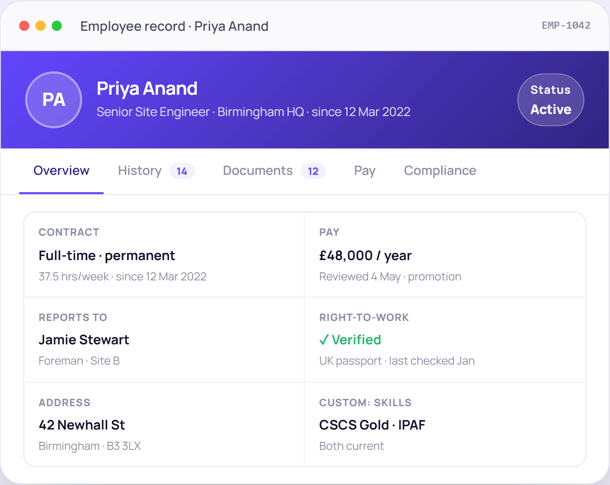Click the CUSTOM: SKILLS field label
This screenshot has height=485, width=610.
coord(365,403)
